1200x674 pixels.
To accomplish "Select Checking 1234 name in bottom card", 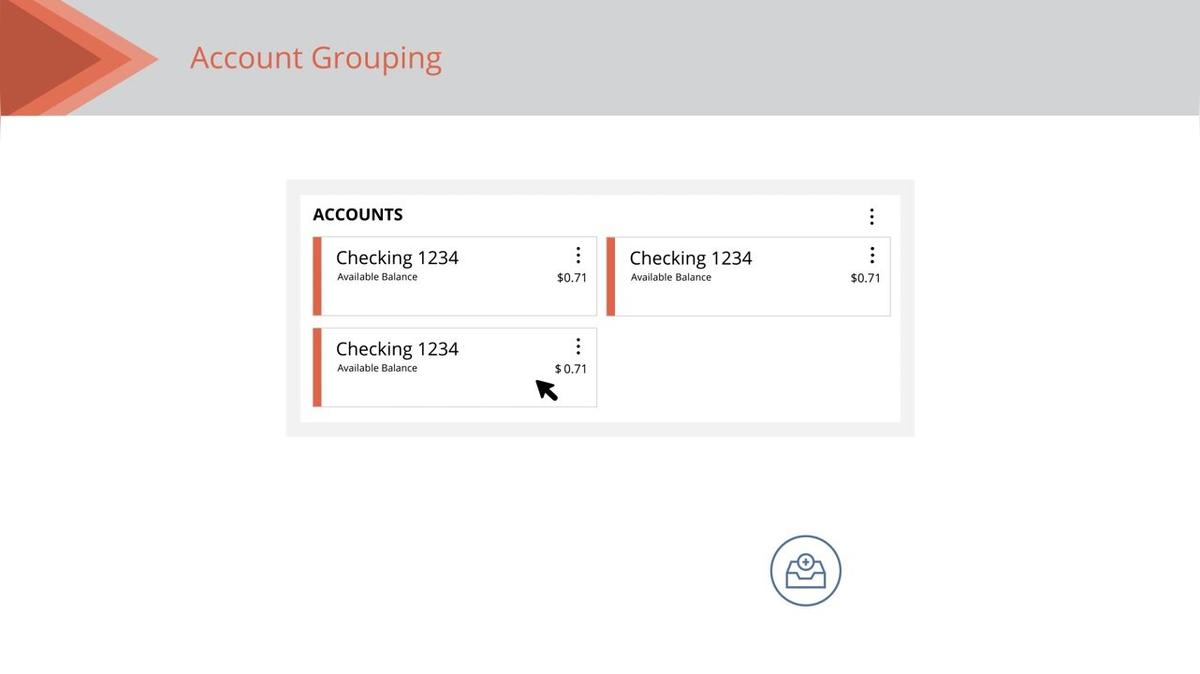I will (x=397, y=349).
